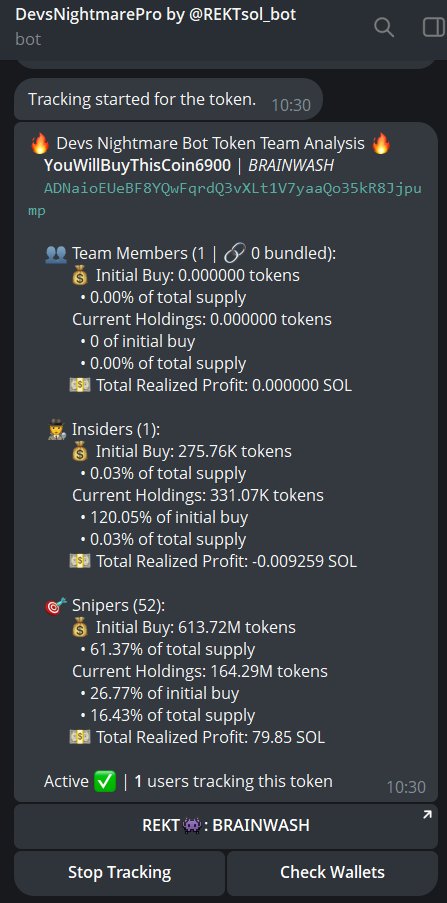Click the Snipers target dart emoji
Viewport: 447px width, 903px height.
pos(56,605)
